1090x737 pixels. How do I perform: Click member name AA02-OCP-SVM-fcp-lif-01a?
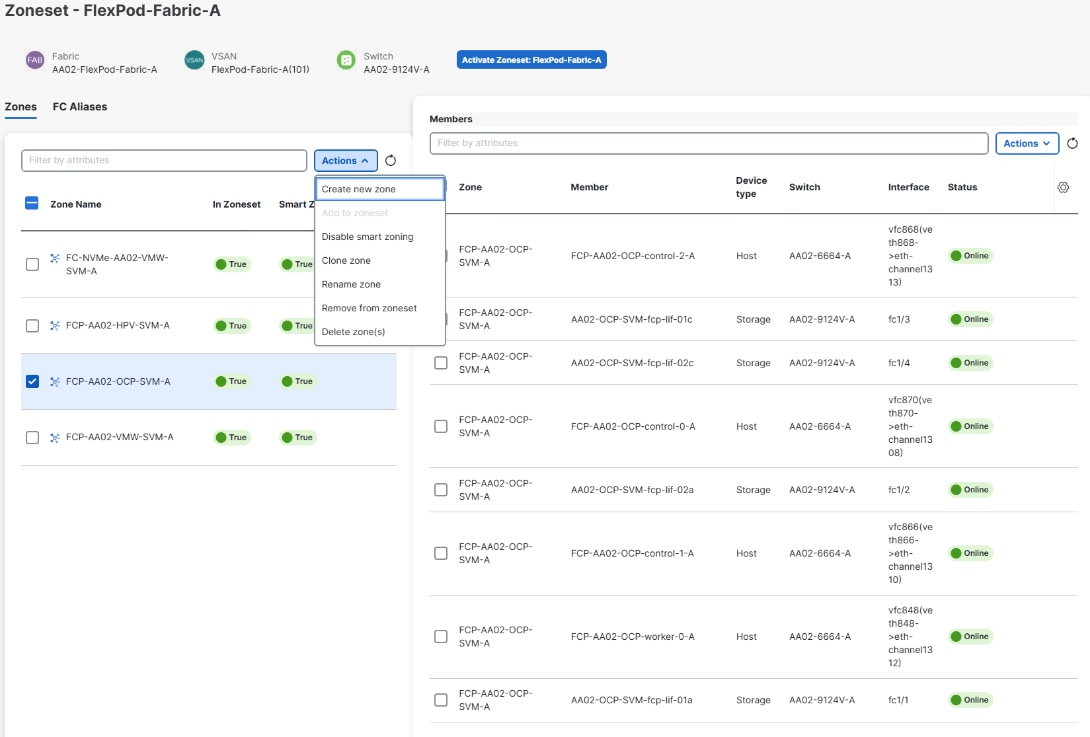click(x=632, y=700)
